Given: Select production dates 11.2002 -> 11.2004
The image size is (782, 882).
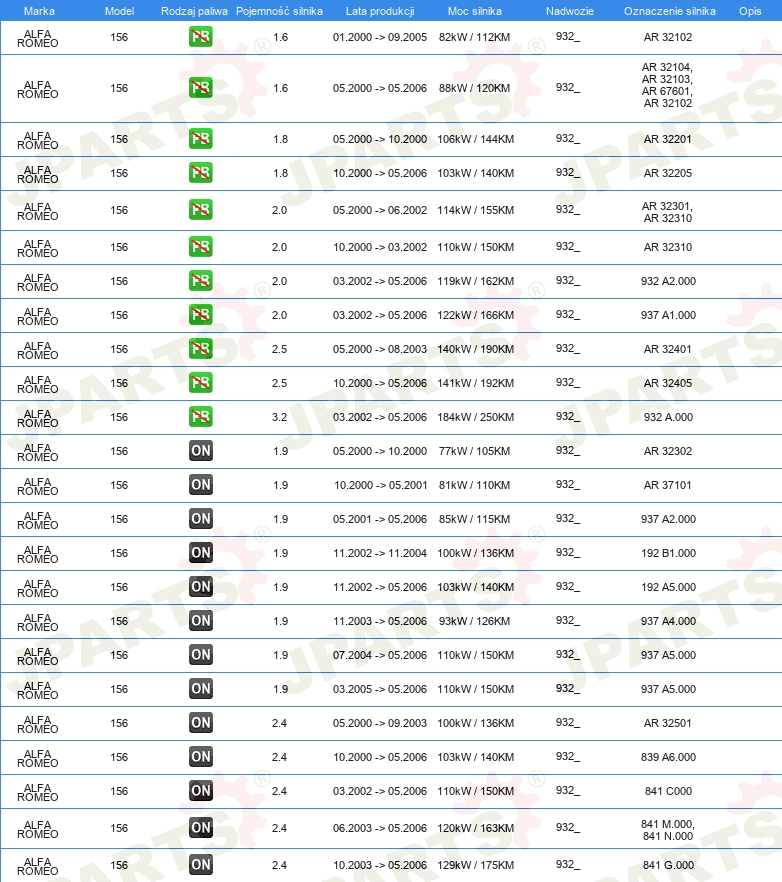Looking at the screenshot, I should 380,553.
